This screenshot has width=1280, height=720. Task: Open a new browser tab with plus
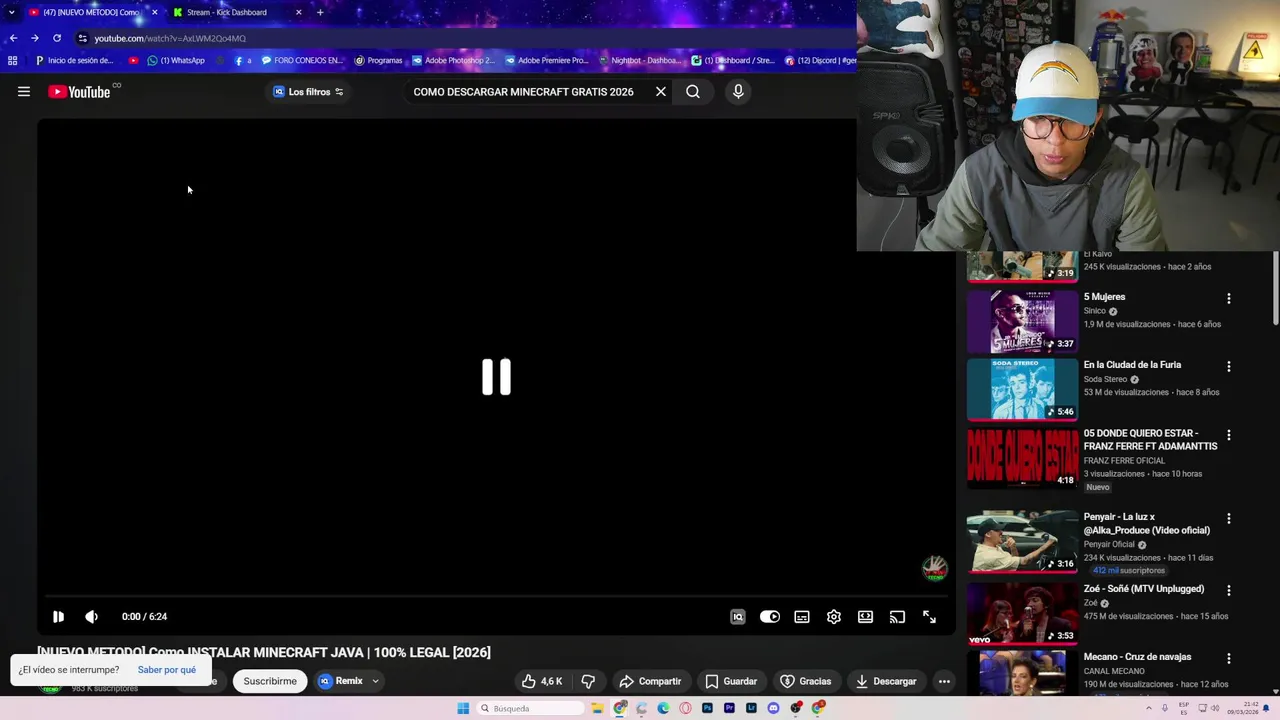[320, 12]
